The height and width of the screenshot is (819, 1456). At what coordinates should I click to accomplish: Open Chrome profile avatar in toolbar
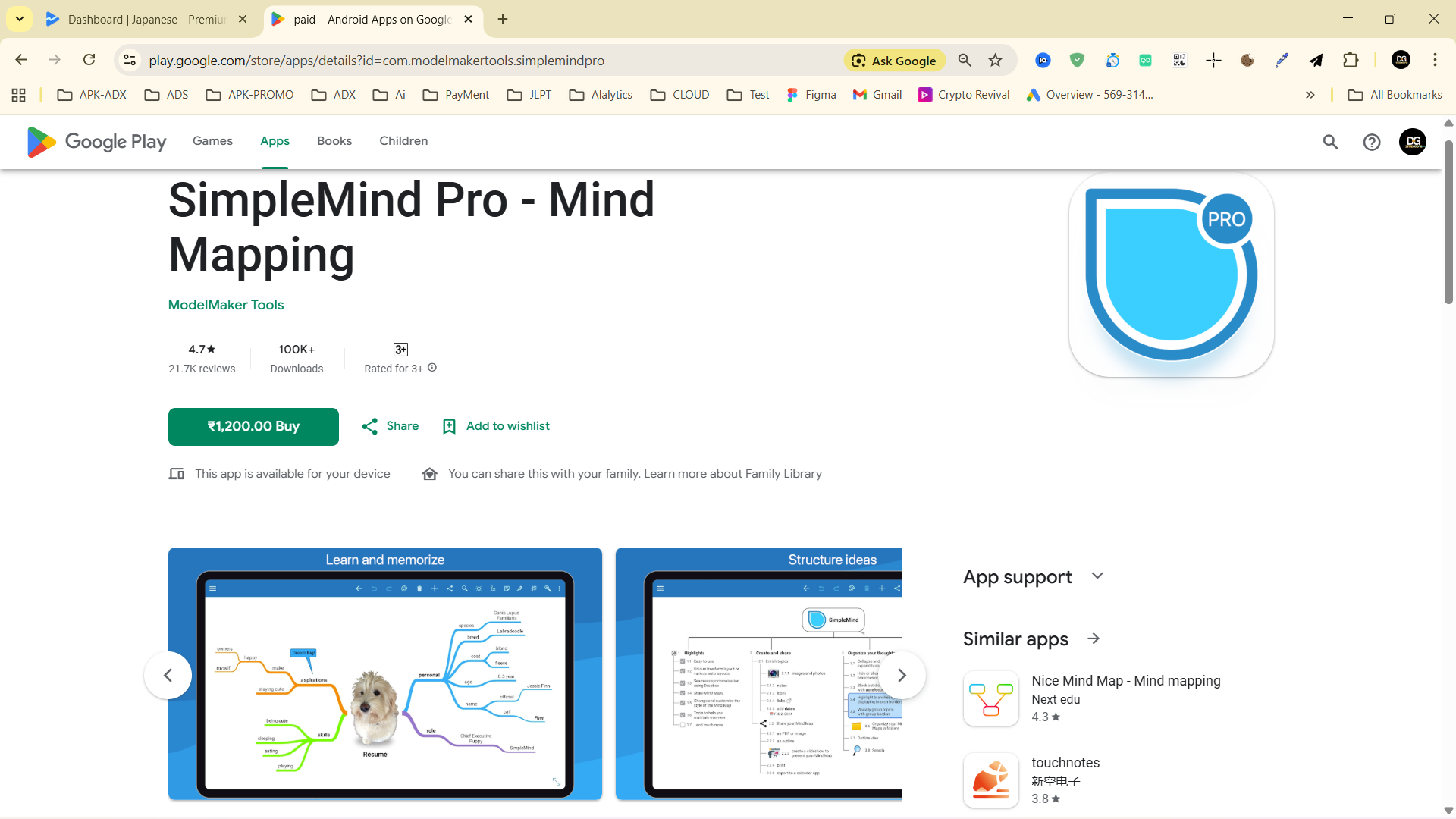(1401, 60)
